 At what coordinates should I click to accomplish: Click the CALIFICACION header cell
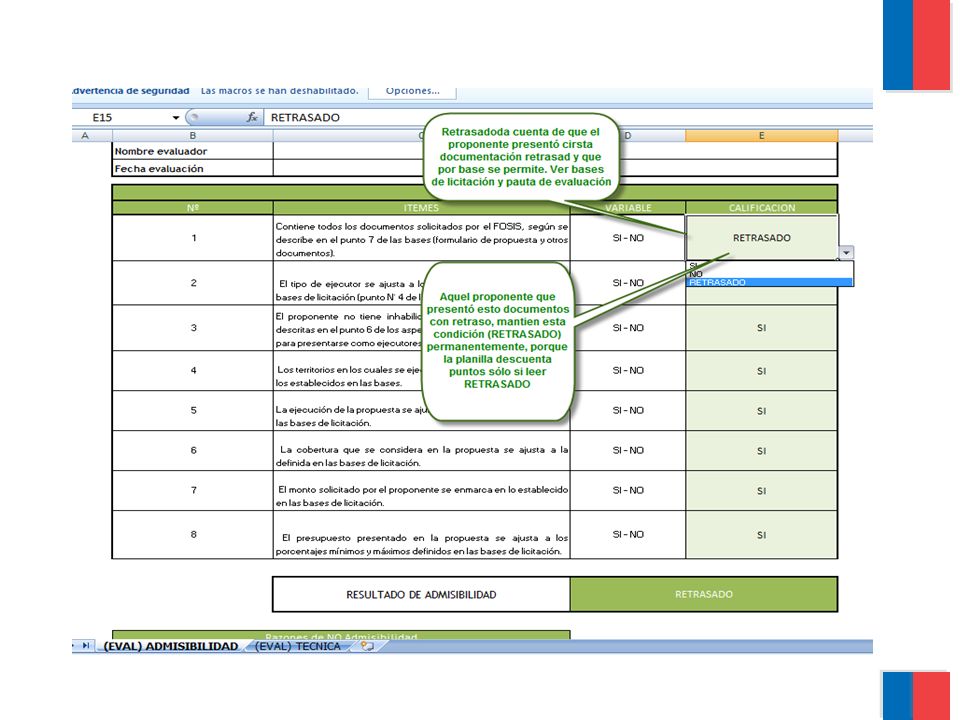761,208
